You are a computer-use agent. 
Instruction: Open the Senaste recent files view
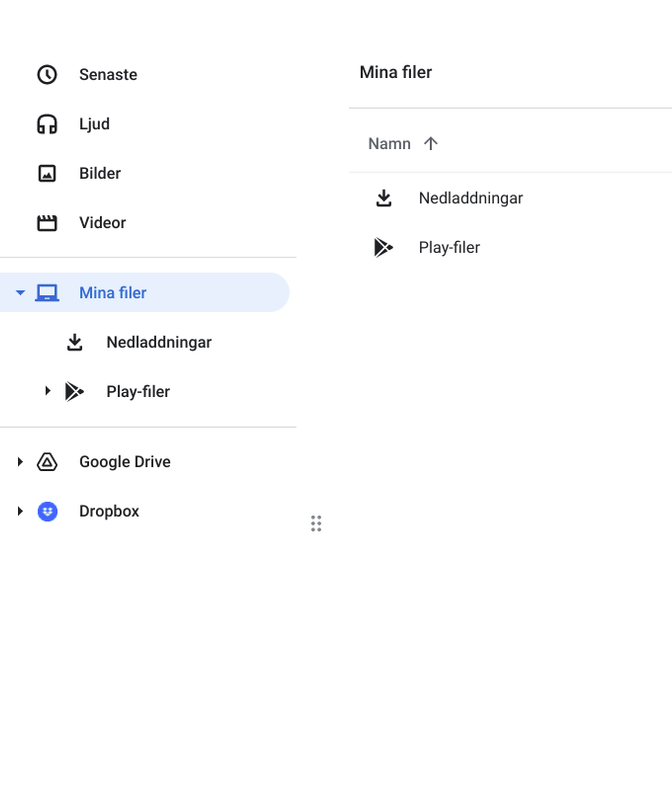click(x=108, y=75)
